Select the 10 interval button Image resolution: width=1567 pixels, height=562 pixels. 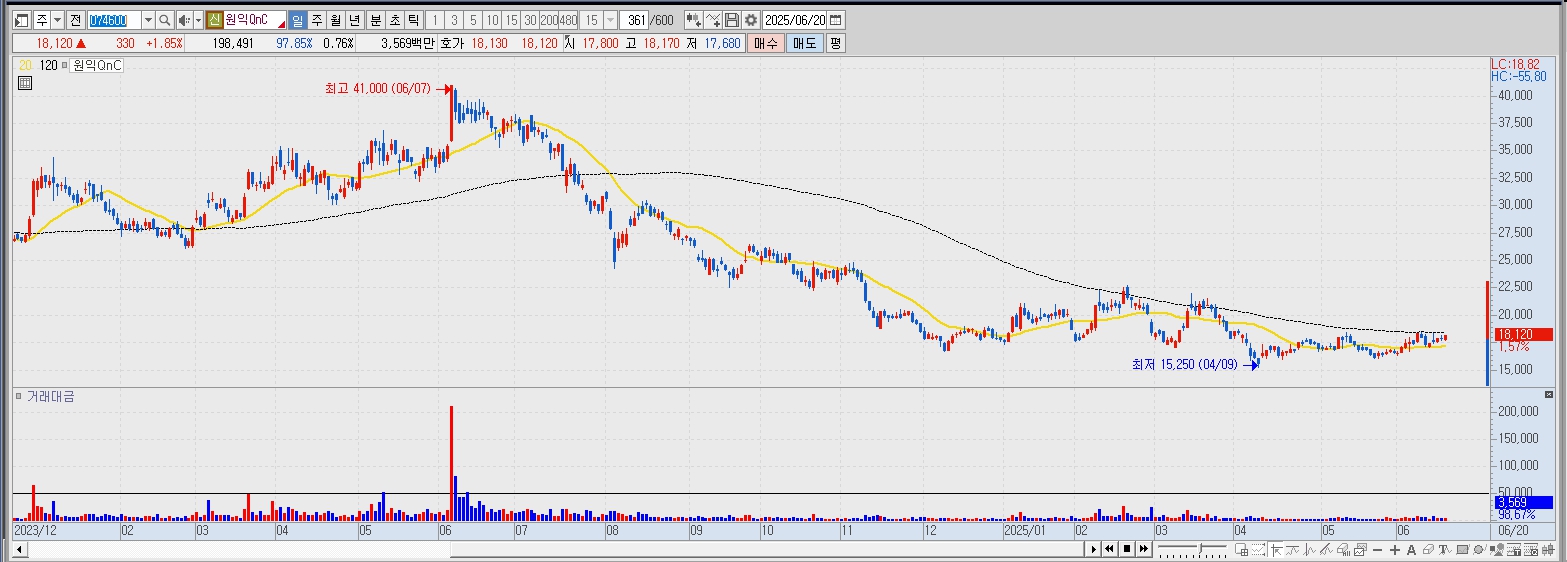pyautogui.click(x=492, y=20)
